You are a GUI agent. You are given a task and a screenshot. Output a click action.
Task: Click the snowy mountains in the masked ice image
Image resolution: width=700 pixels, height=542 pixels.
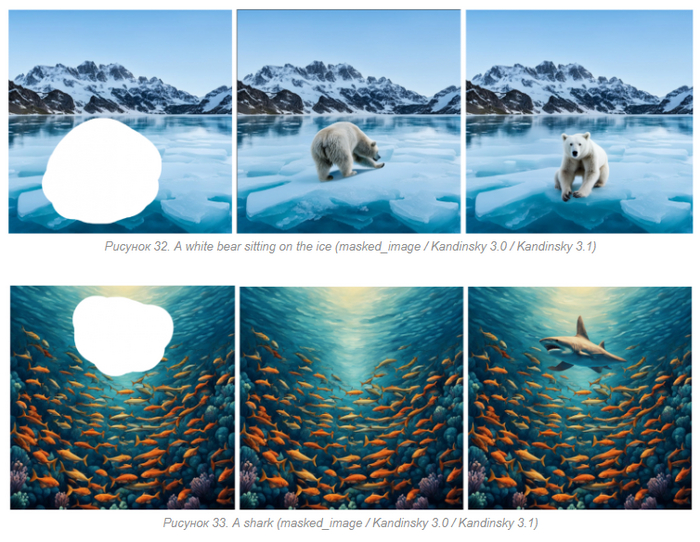coord(120,88)
